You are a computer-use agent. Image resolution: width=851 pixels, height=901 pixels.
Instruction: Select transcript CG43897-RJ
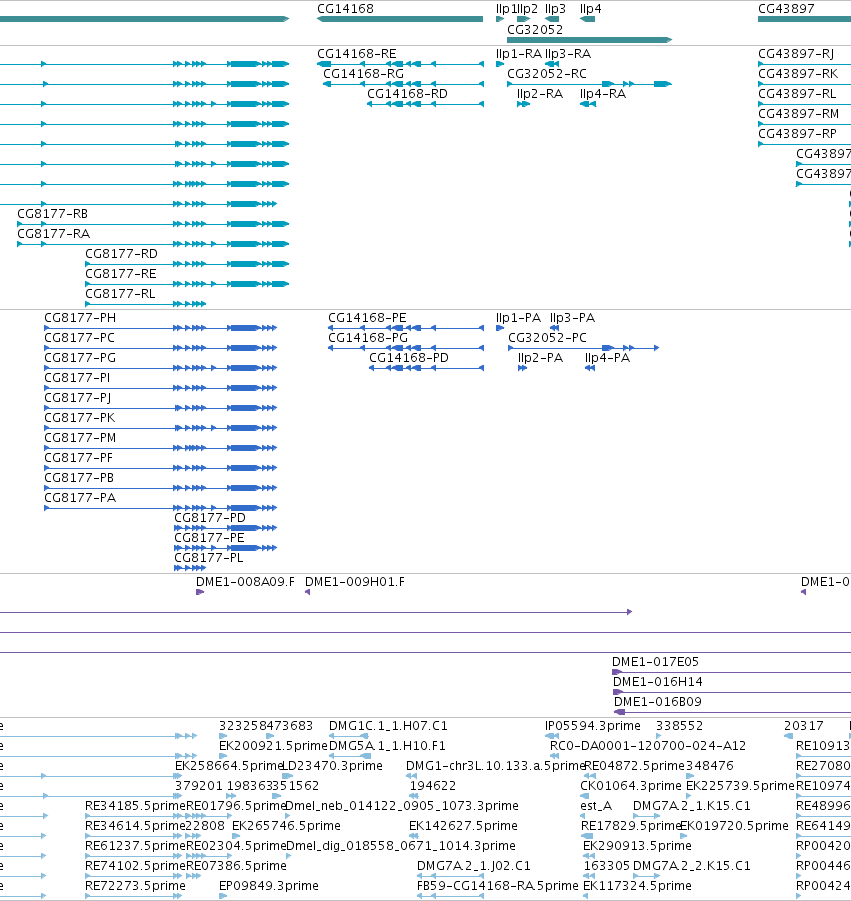[796, 53]
